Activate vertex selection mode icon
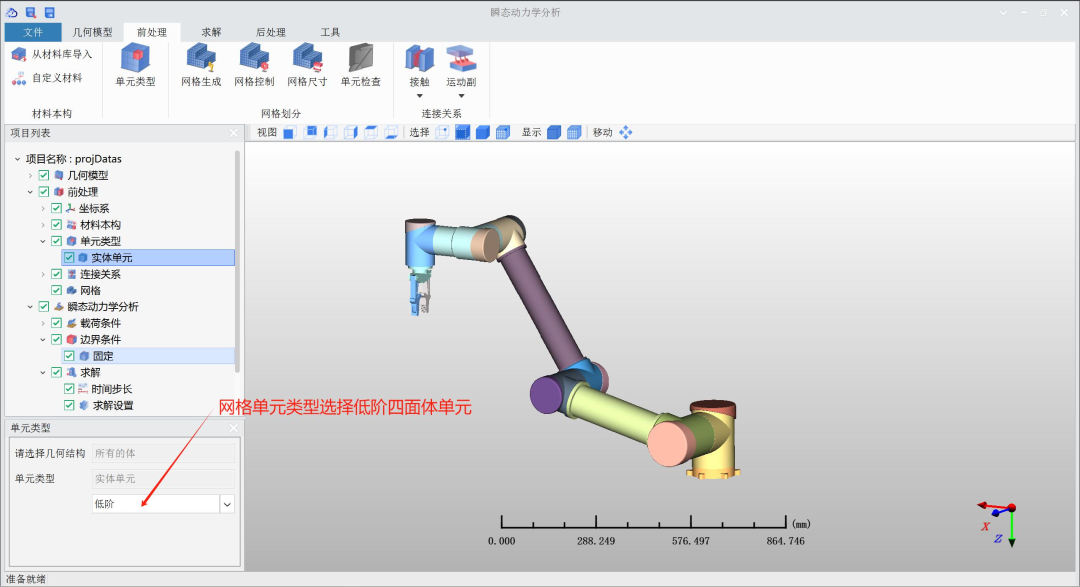The image size is (1080, 587). tap(442, 132)
